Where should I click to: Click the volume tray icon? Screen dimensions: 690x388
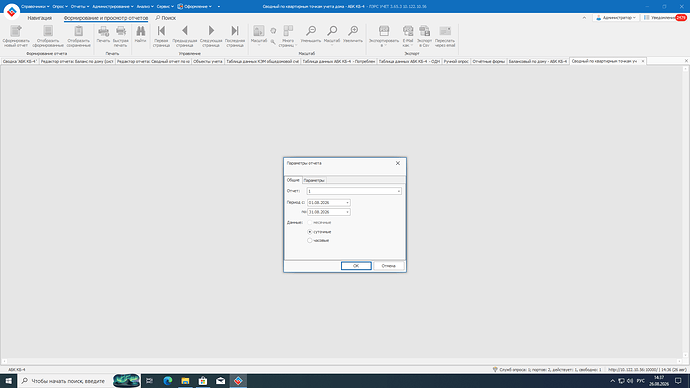click(x=630, y=381)
